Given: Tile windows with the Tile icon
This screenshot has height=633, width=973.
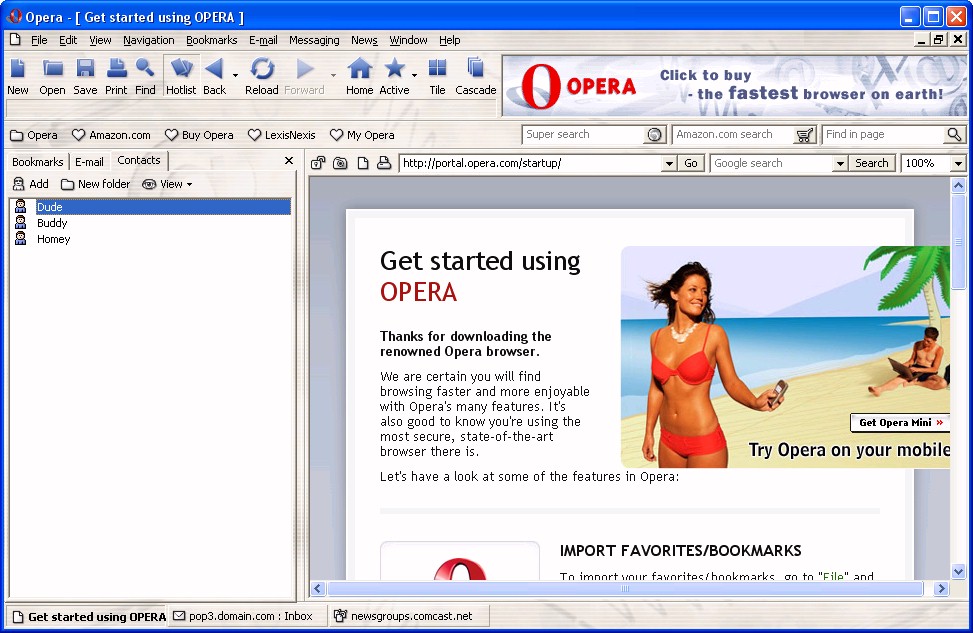Looking at the screenshot, I should 437,69.
